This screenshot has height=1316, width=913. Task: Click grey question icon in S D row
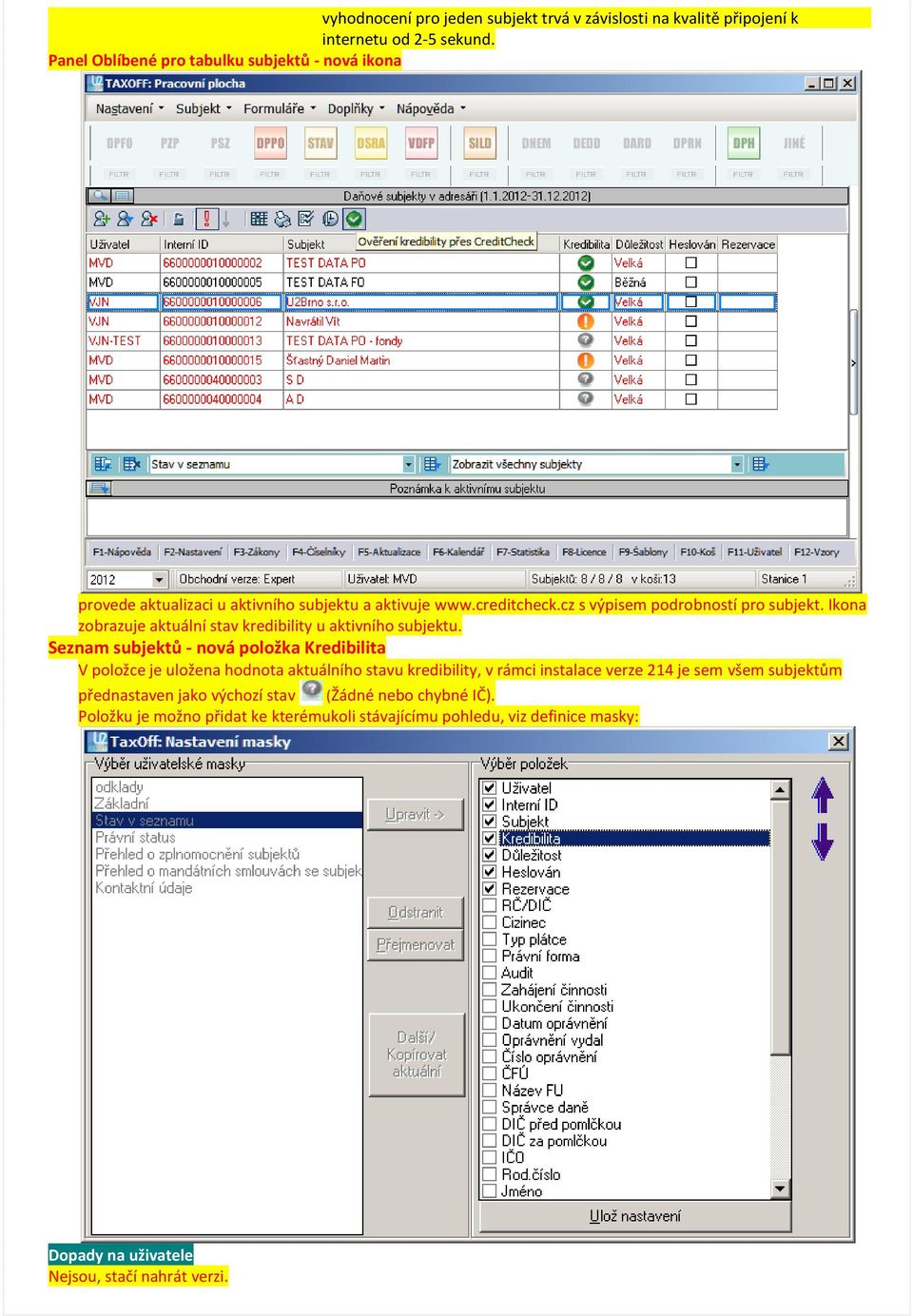(586, 379)
